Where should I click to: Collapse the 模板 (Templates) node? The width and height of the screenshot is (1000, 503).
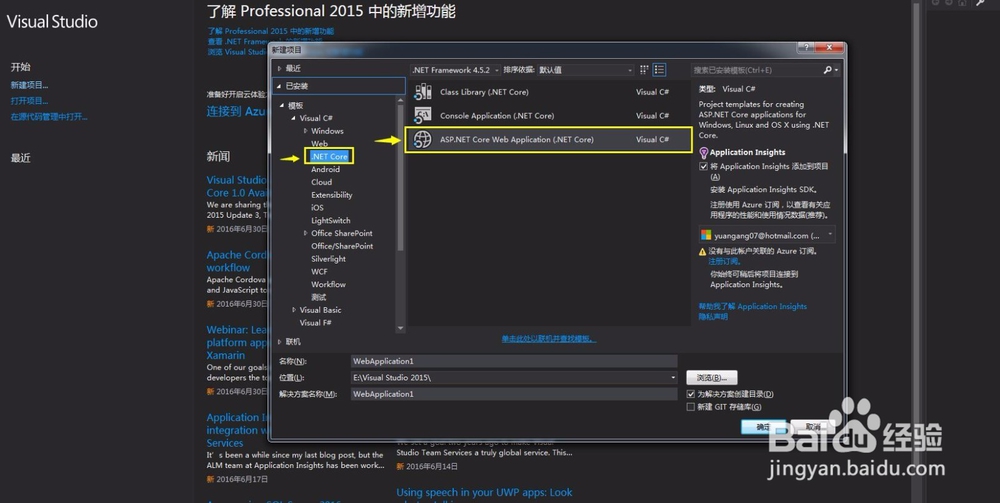click(282, 106)
